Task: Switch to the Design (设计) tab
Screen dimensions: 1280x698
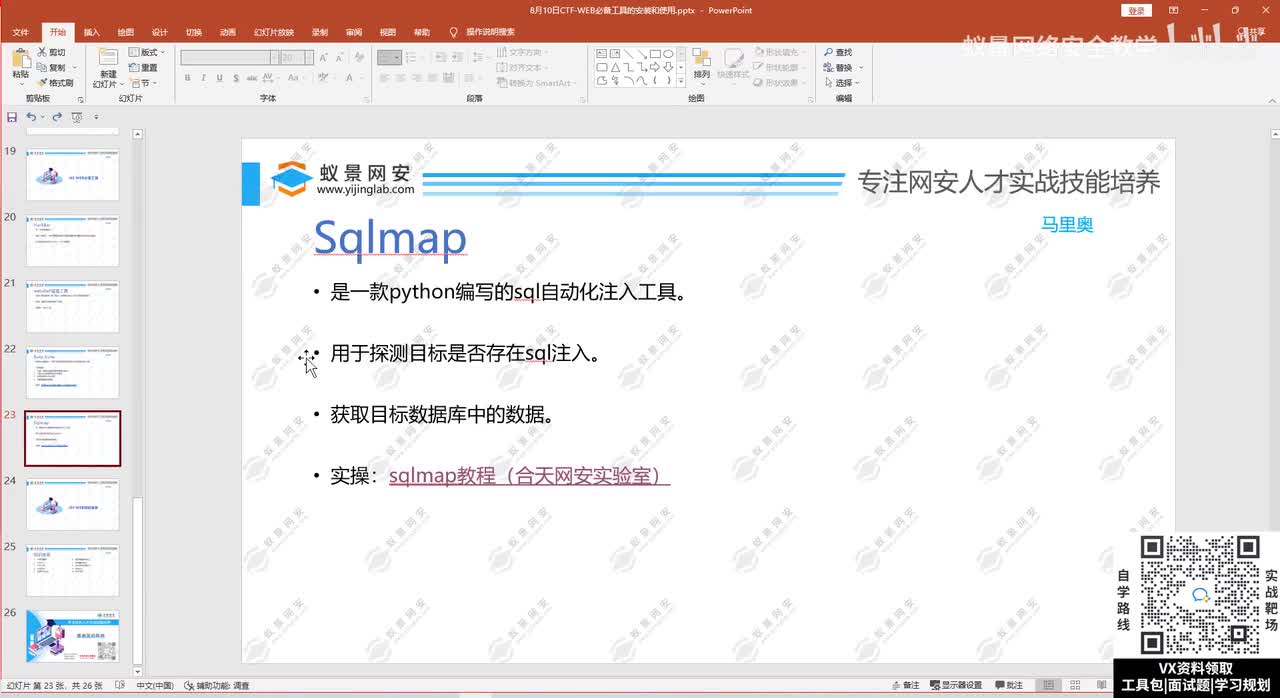Action: 159,32
